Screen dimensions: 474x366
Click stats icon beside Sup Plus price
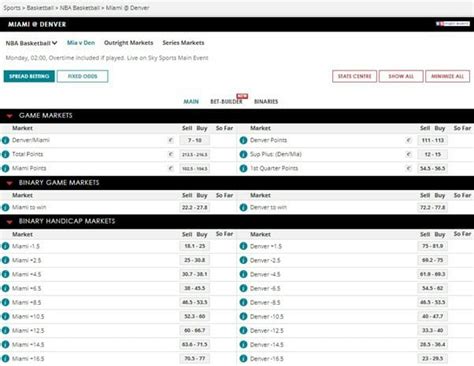[409, 154]
